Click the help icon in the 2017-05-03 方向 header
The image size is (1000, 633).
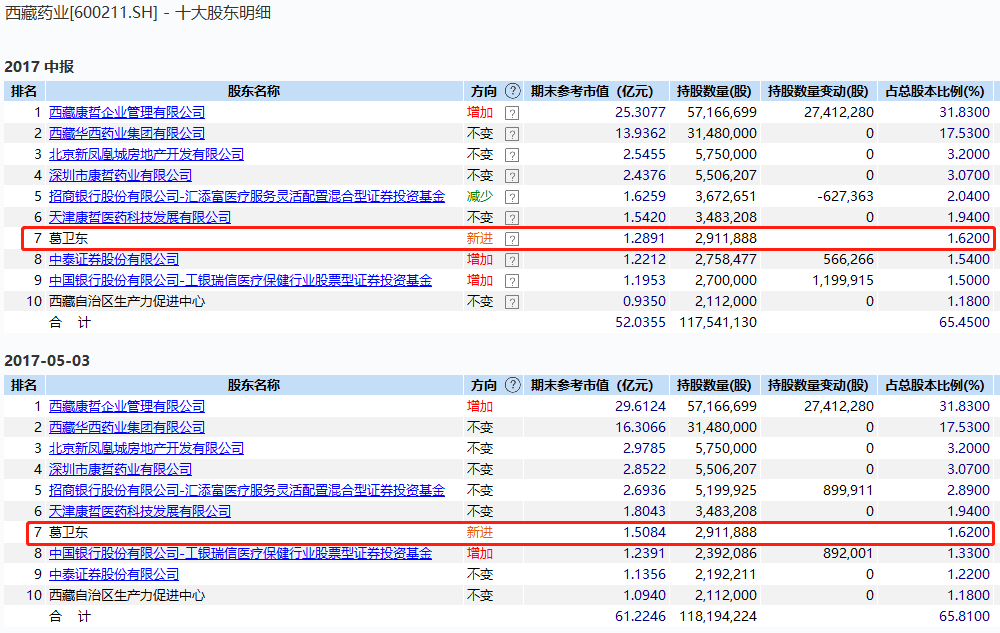coord(513,385)
